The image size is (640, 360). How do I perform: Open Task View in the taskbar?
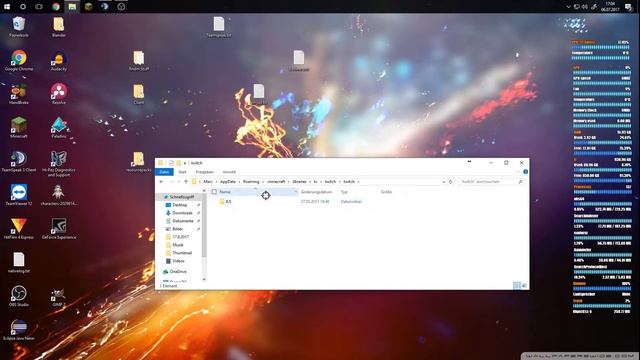(x=39, y=7)
